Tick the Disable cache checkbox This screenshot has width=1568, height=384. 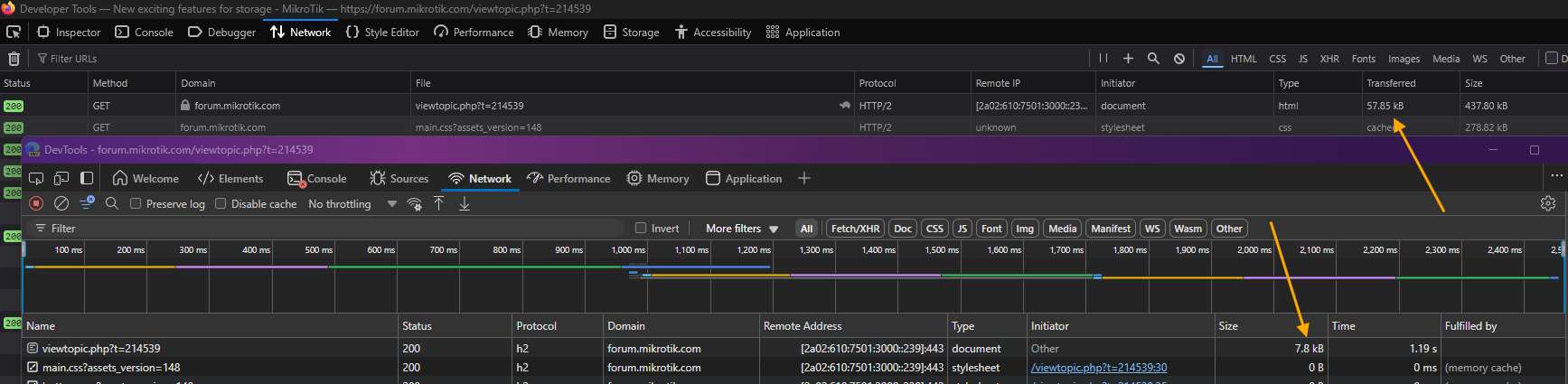click(221, 204)
